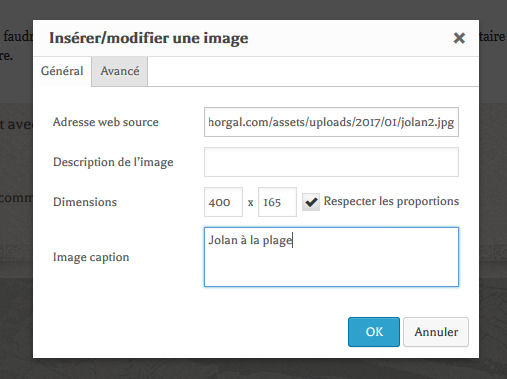Cancel using the Annuler button

436,332
